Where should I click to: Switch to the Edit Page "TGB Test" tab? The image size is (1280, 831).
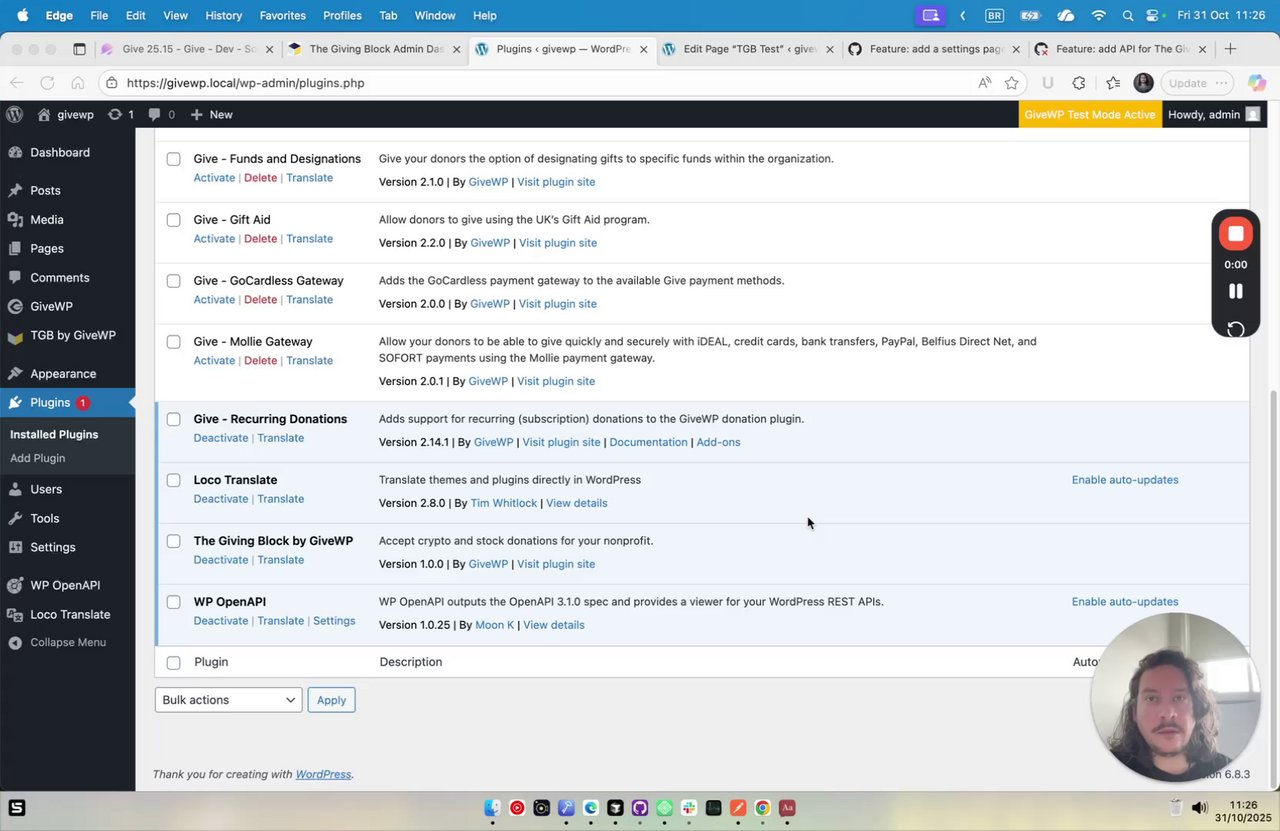click(x=748, y=49)
